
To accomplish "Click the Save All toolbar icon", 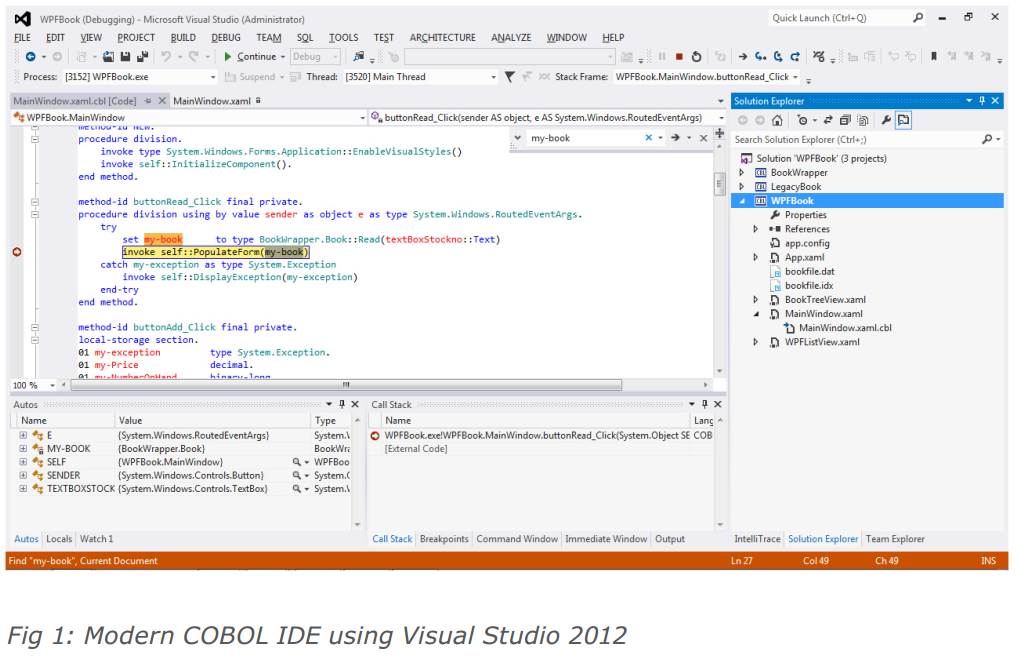I will coord(142,57).
